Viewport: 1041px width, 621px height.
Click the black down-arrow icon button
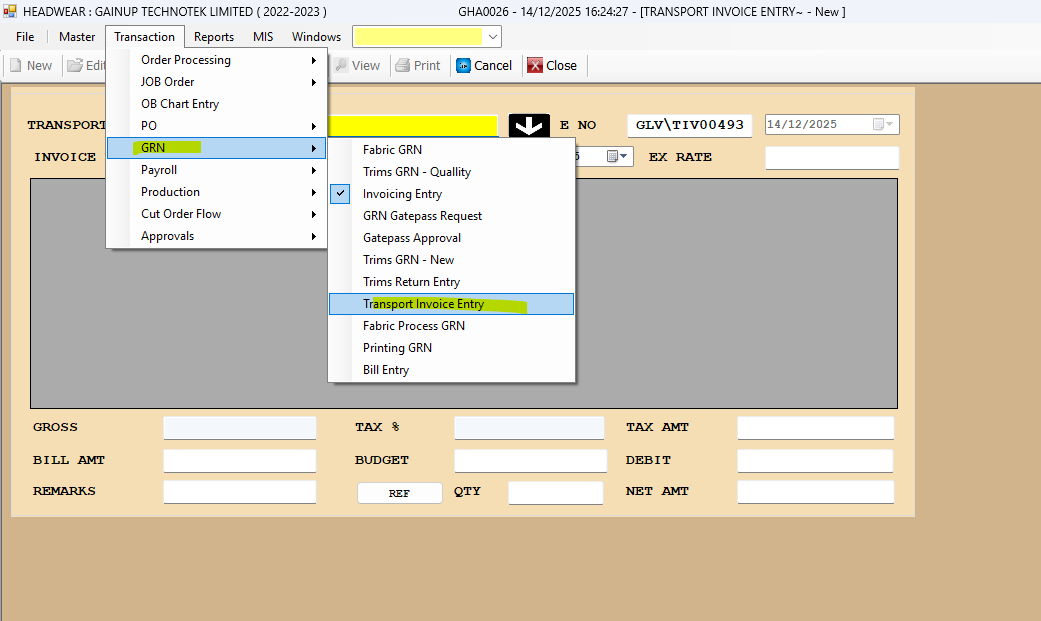coord(529,126)
